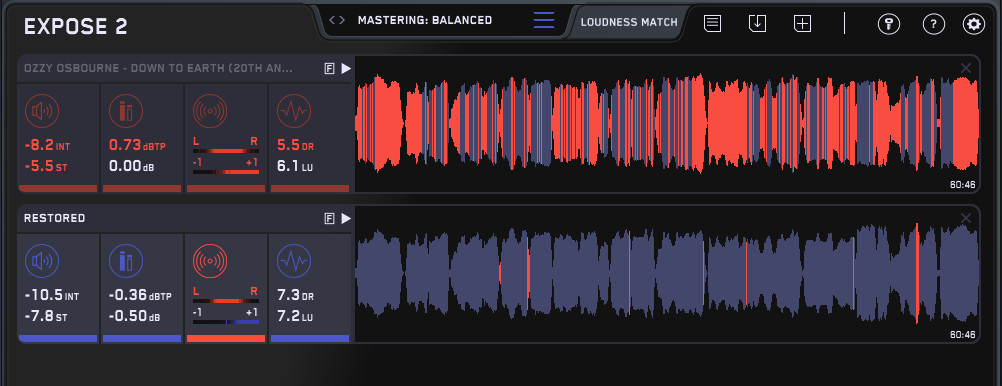Click the peaks icon for Restored track
The width and height of the screenshot is (1002, 386).
pos(126,261)
